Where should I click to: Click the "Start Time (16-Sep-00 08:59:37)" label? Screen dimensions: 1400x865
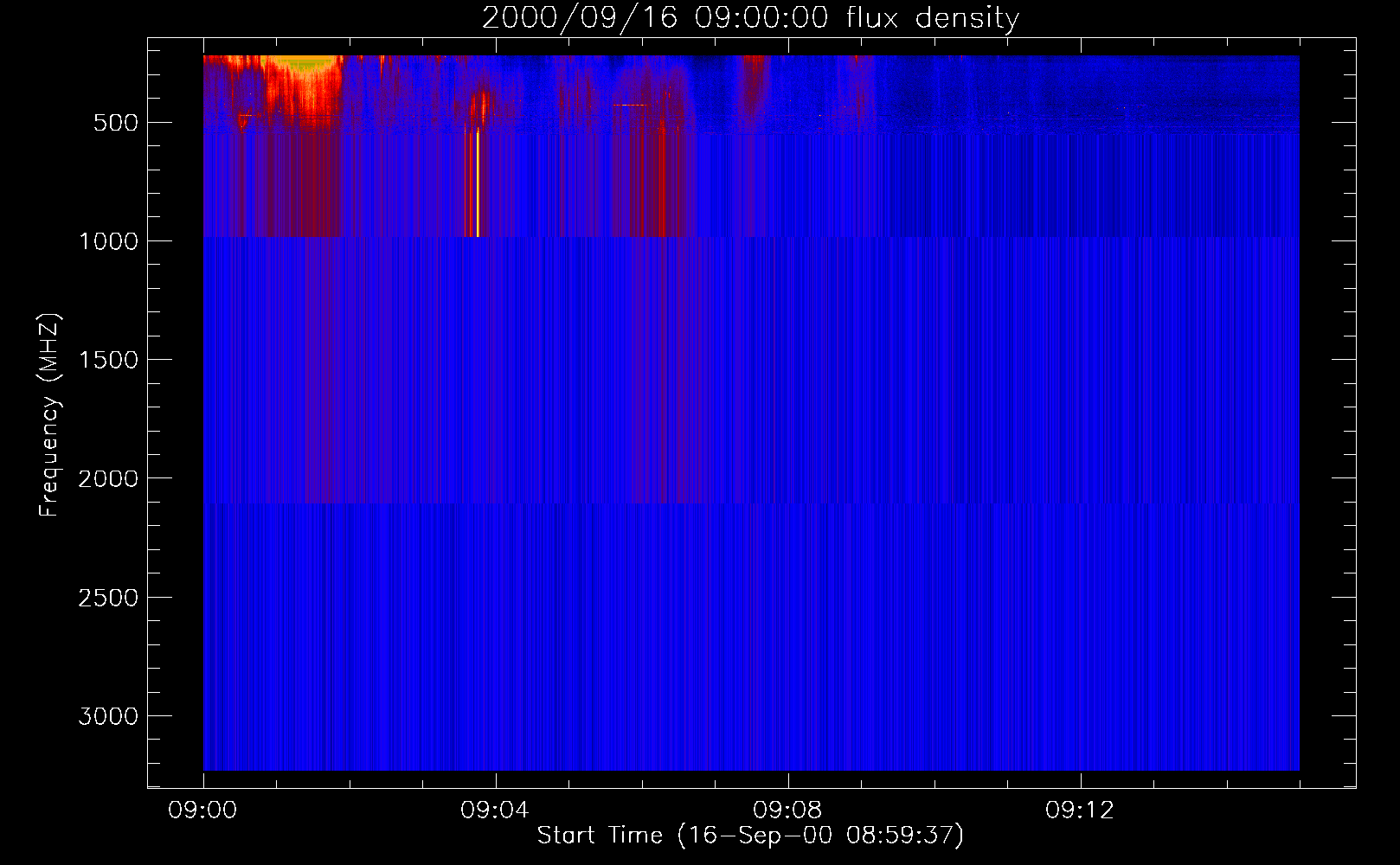pyautogui.click(x=750, y=836)
